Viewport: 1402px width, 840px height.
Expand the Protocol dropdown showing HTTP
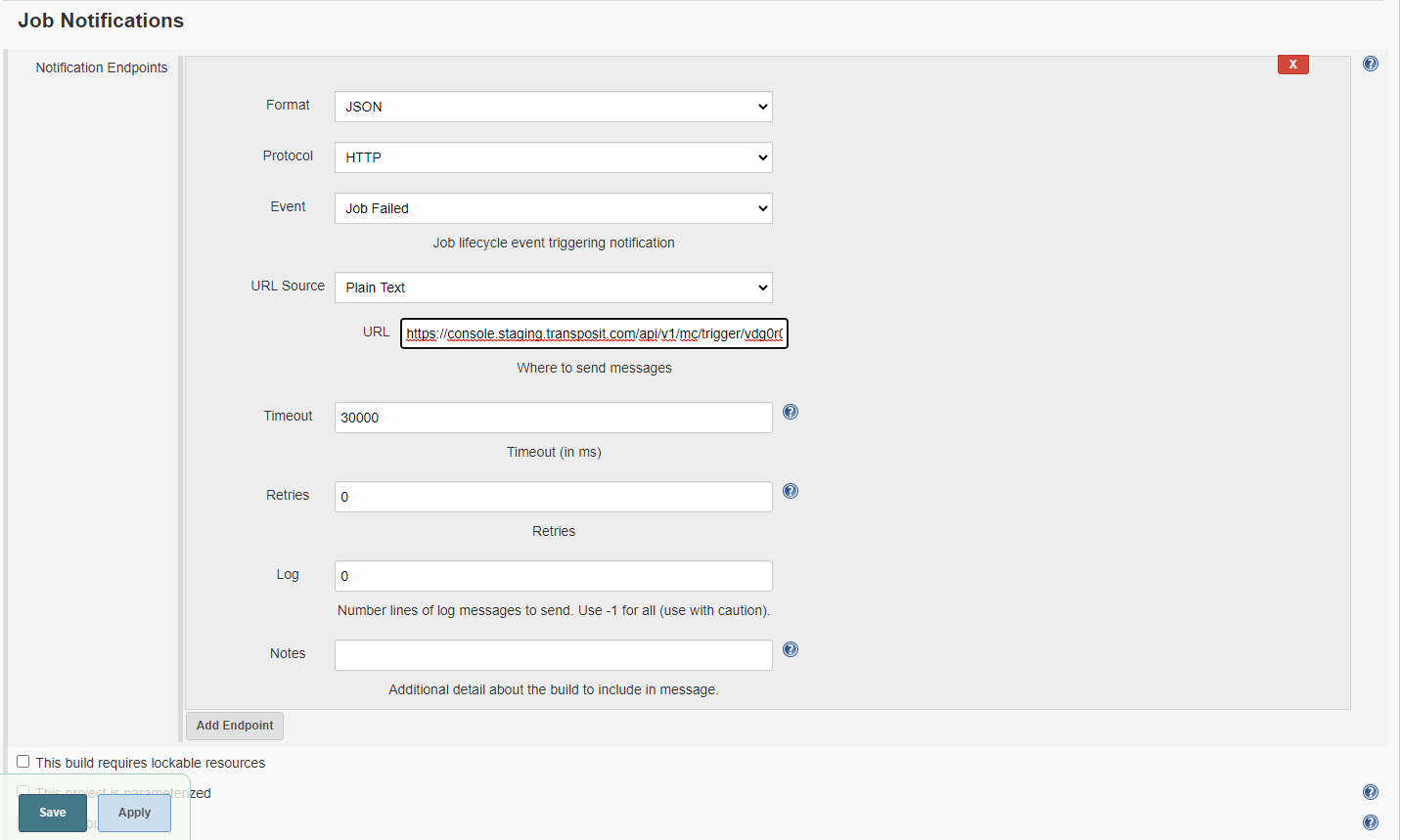[554, 157]
